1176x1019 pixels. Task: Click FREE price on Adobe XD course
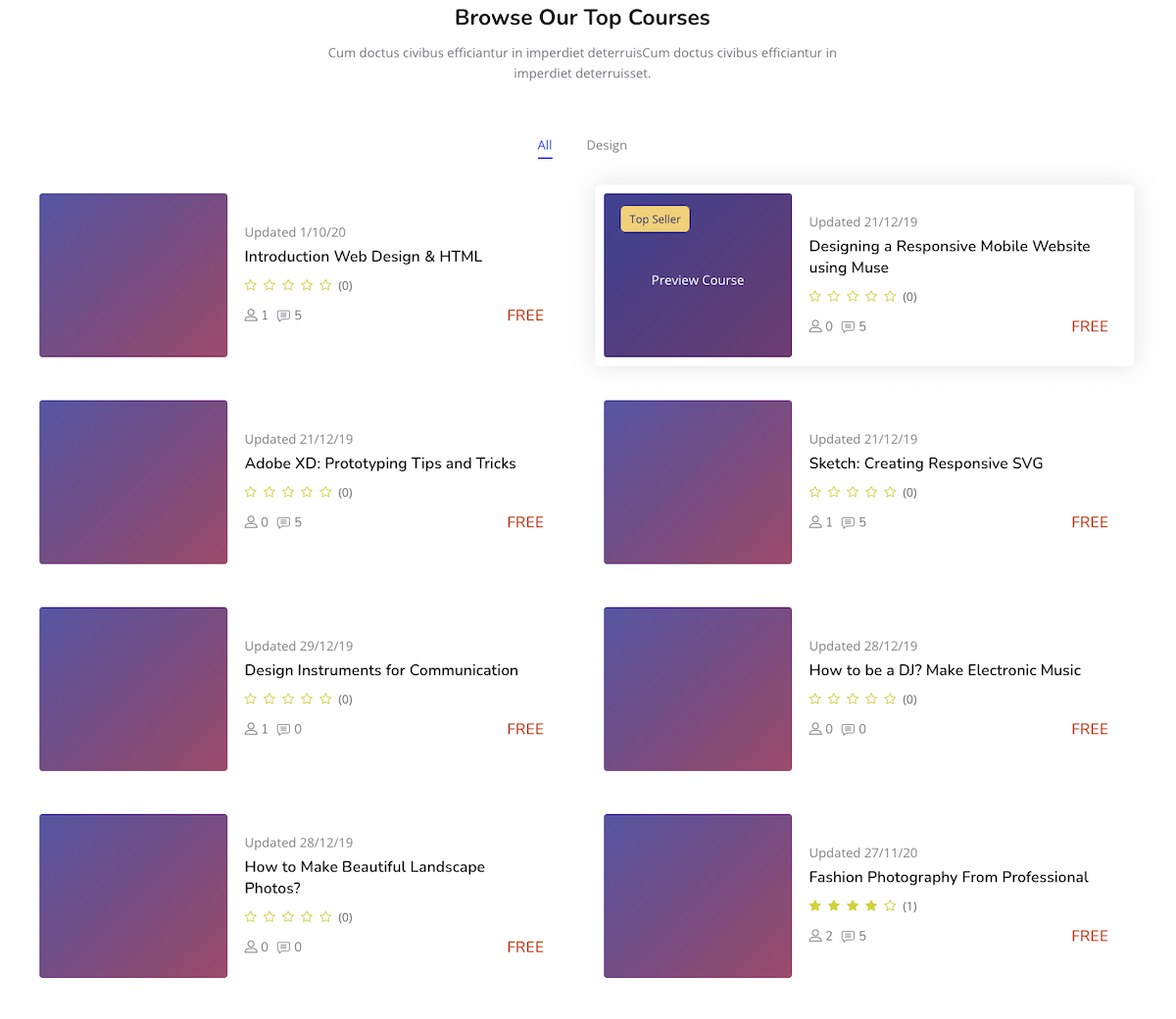(525, 522)
